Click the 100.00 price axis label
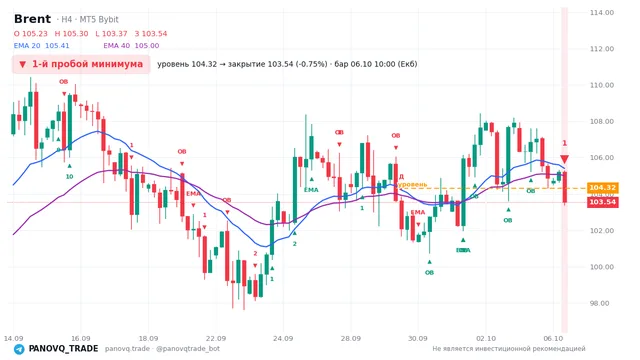640x360 pixels. coord(602,267)
